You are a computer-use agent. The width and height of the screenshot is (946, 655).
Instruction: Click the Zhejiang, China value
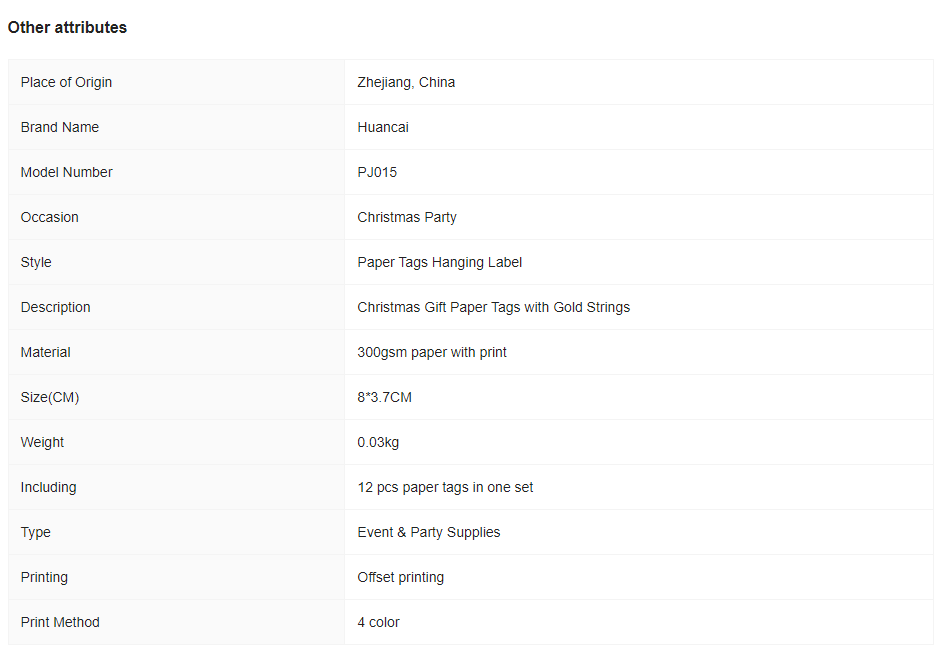(406, 82)
